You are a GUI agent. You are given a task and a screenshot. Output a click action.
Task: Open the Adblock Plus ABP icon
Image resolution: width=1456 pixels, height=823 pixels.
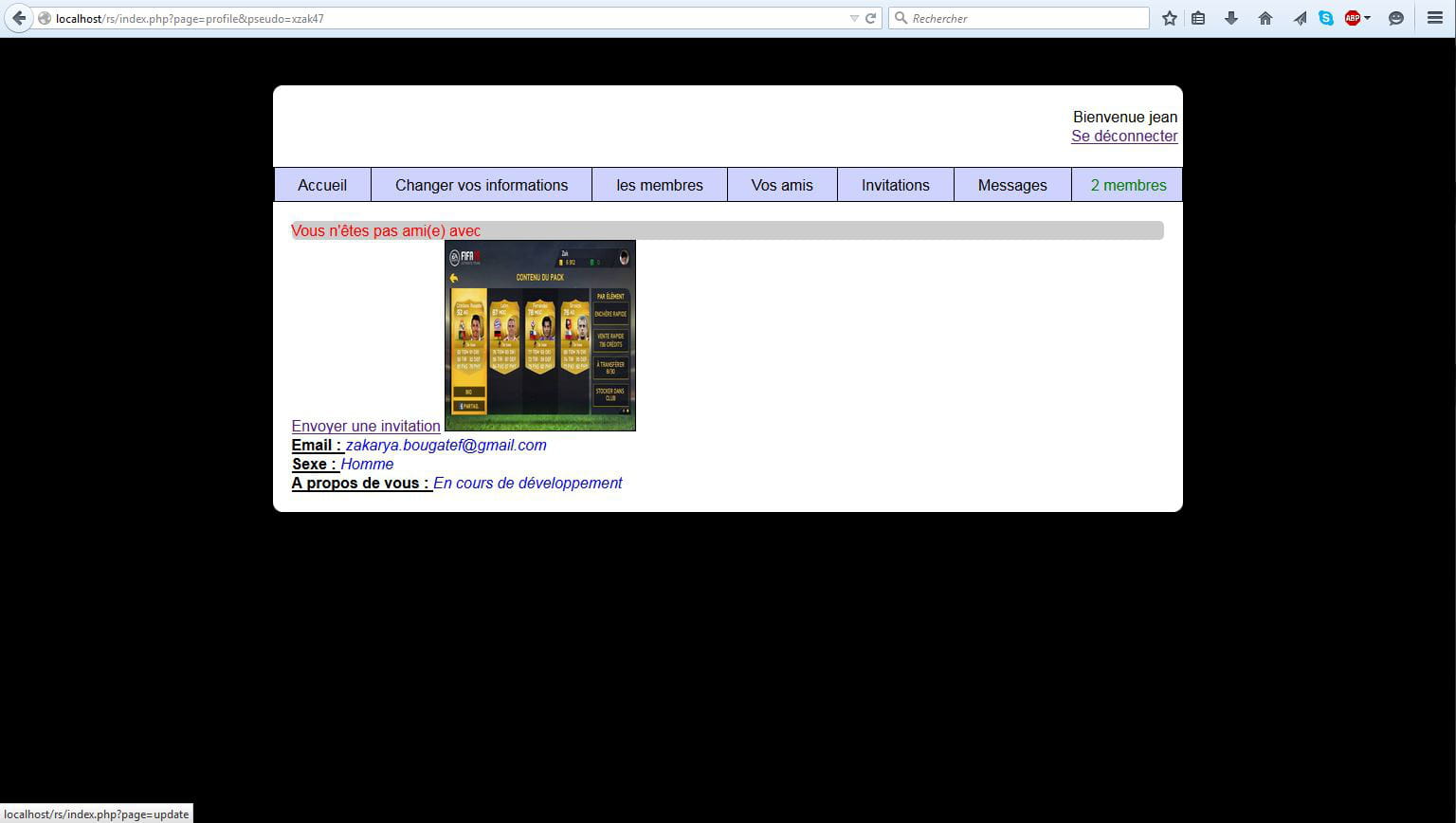pyautogui.click(x=1353, y=18)
